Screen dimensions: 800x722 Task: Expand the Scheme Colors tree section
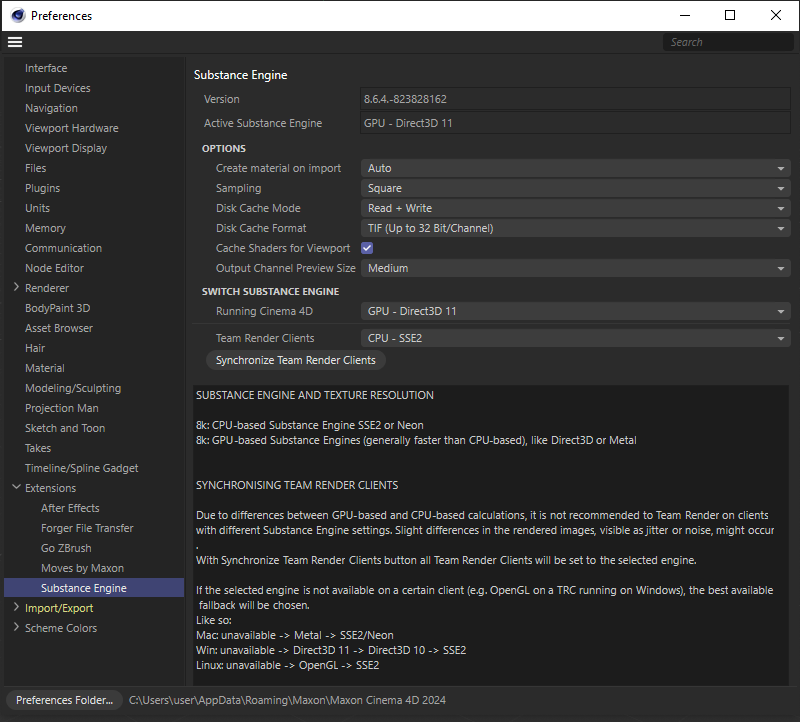coord(16,628)
